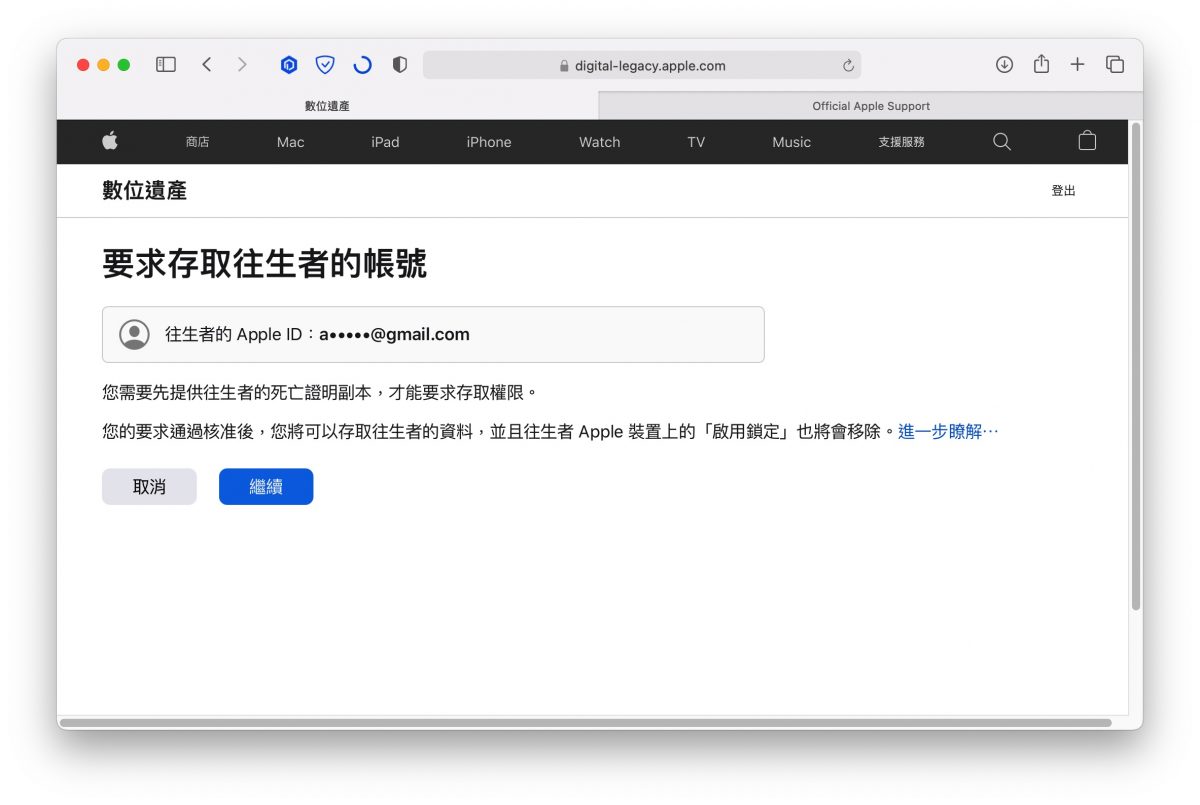This screenshot has height=805, width=1200.
Task: Click the 數位遺產 page header title
Action: point(144,191)
